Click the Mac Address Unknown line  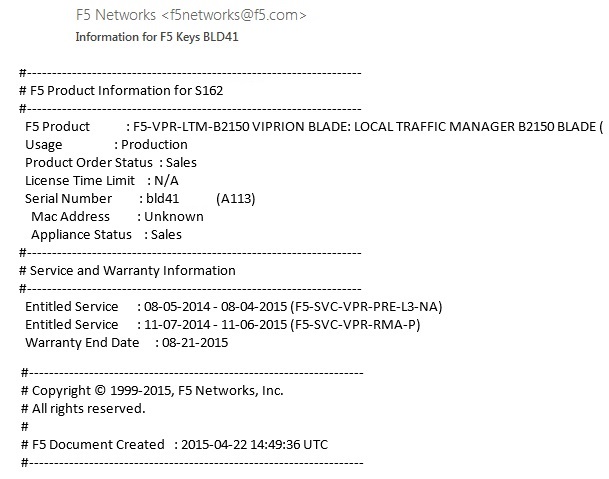pyautogui.click(x=117, y=216)
